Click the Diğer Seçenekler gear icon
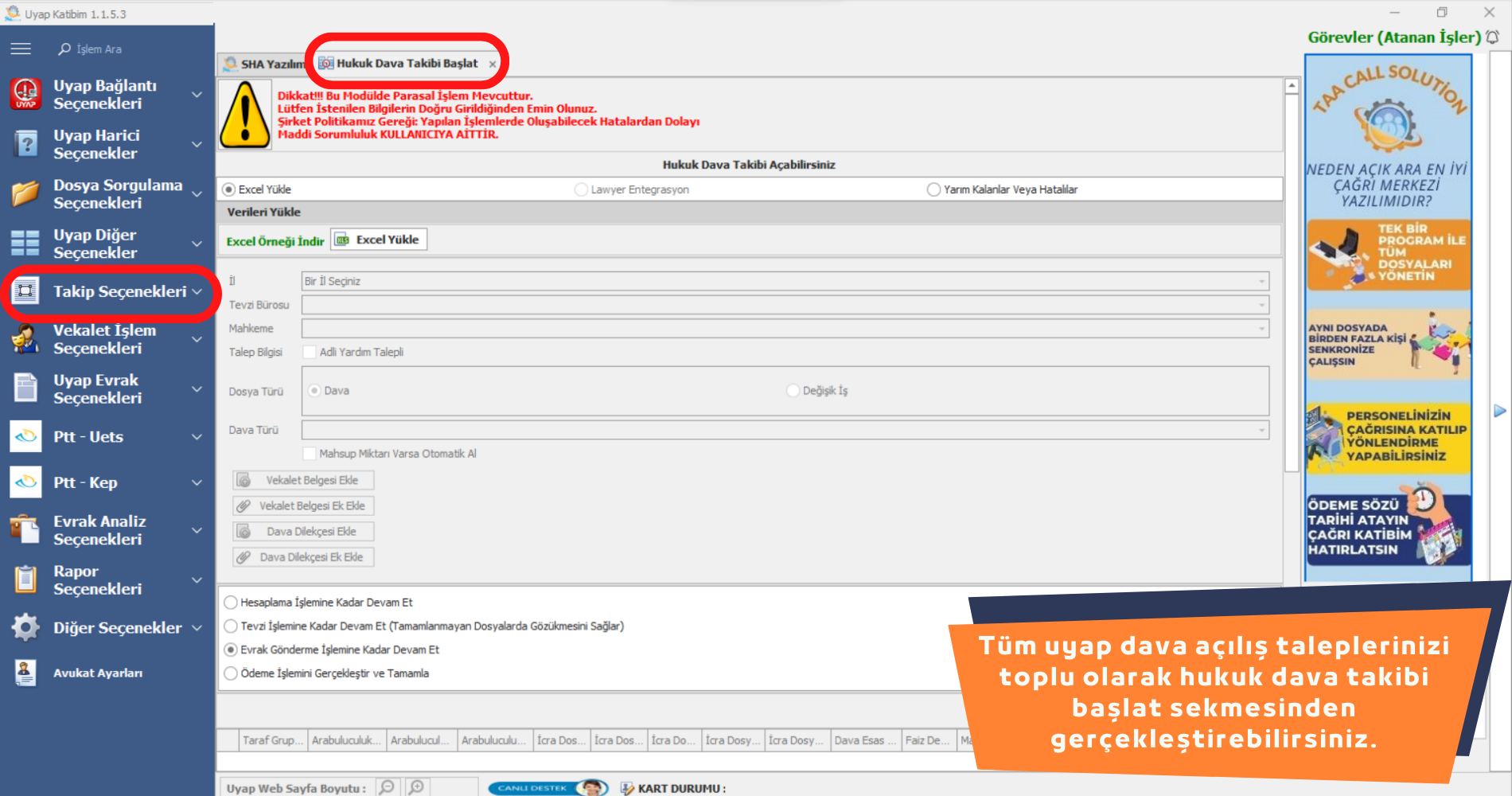 click(25, 627)
